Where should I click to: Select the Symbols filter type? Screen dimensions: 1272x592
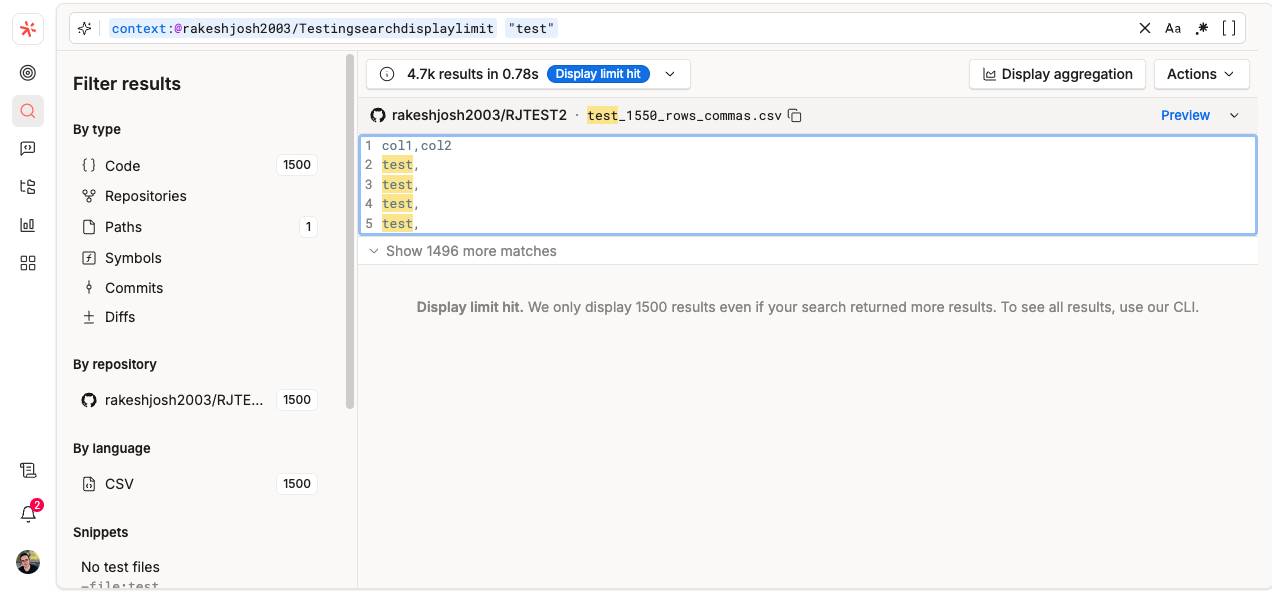(x=132, y=257)
